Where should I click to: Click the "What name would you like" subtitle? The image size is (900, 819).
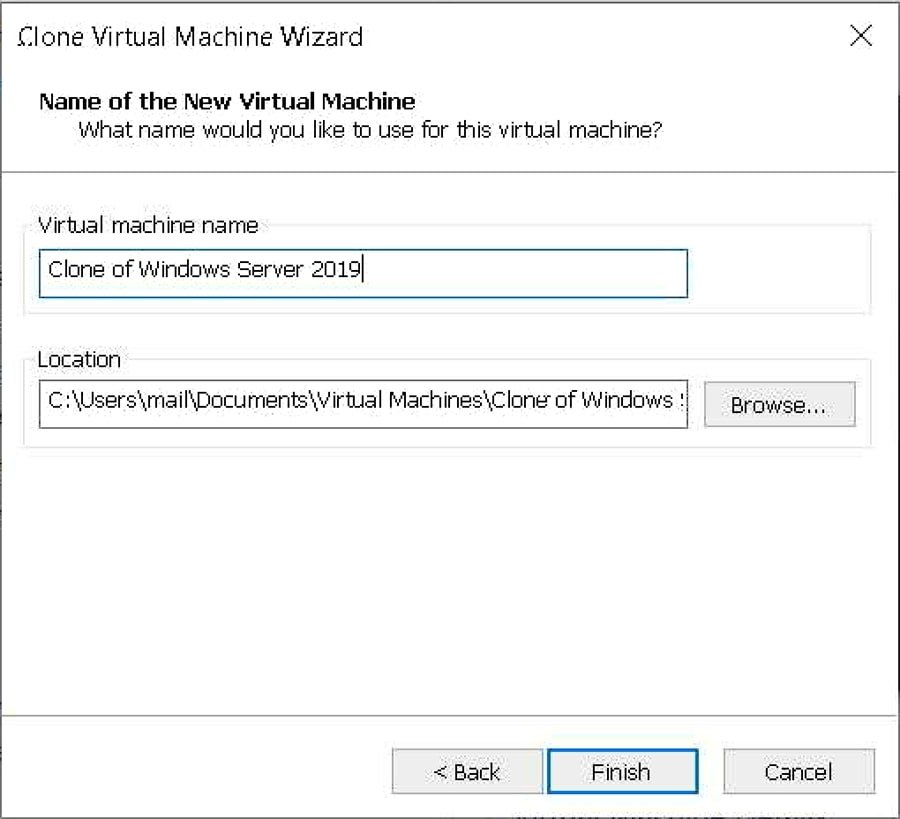(x=370, y=130)
